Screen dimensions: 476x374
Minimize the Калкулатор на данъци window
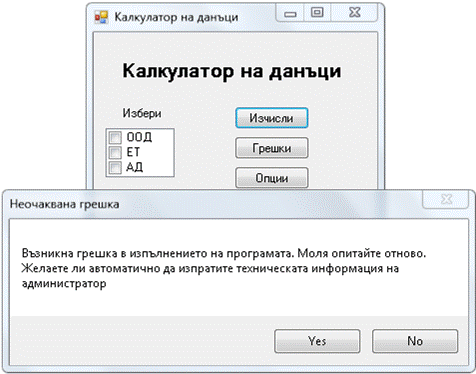[x=290, y=14]
